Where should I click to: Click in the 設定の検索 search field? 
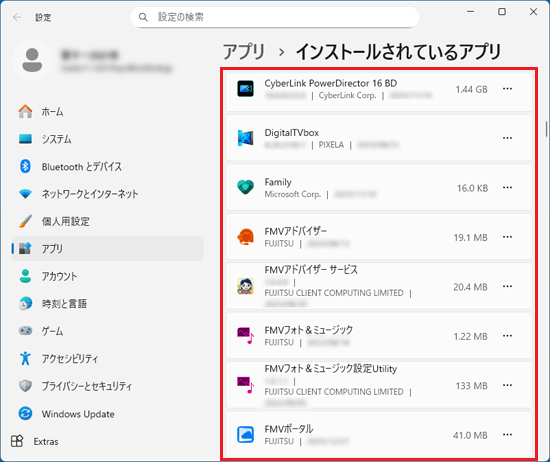pos(275,17)
